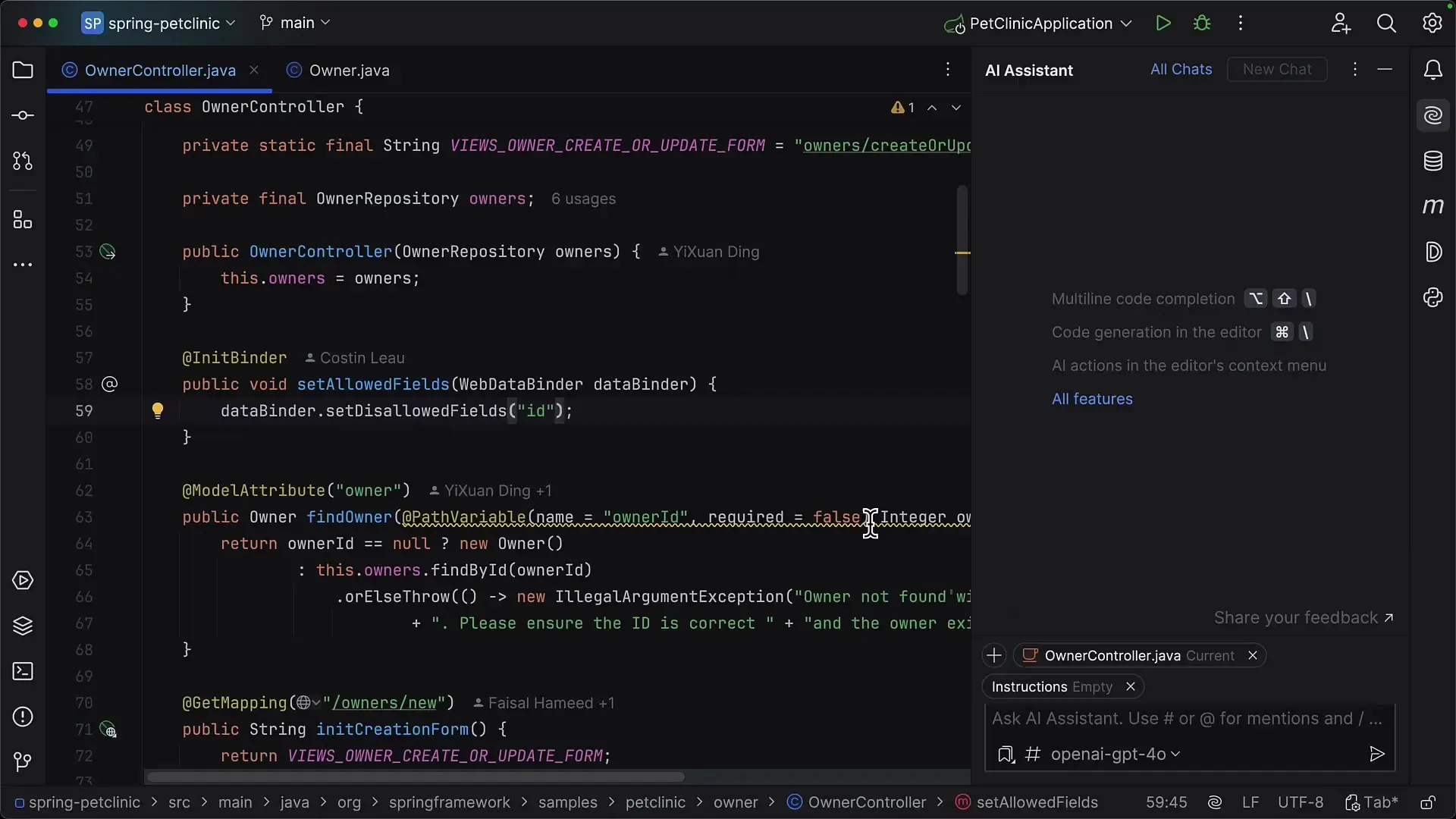This screenshot has width=1456, height=819.
Task: Click the editor vertical scrollbar thumb
Action: tap(962, 240)
